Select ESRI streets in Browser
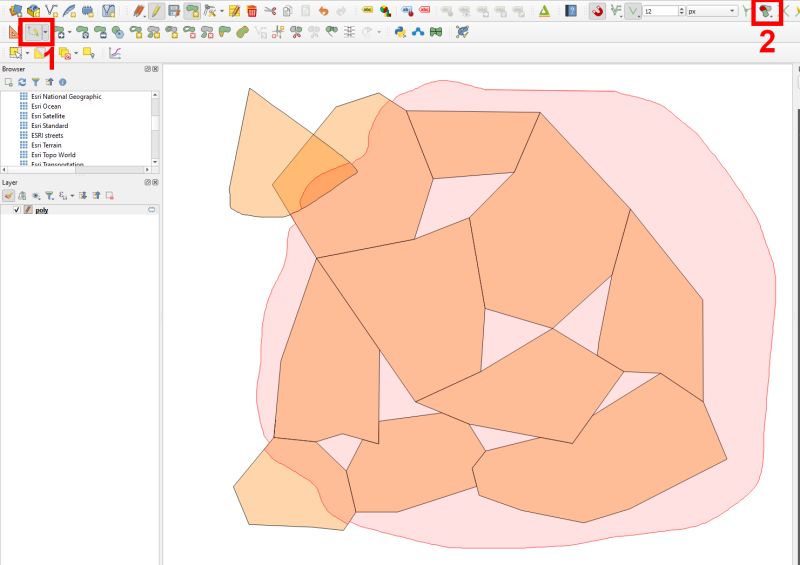Viewport: 800px width, 565px height. pyautogui.click(x=47, y=135)
